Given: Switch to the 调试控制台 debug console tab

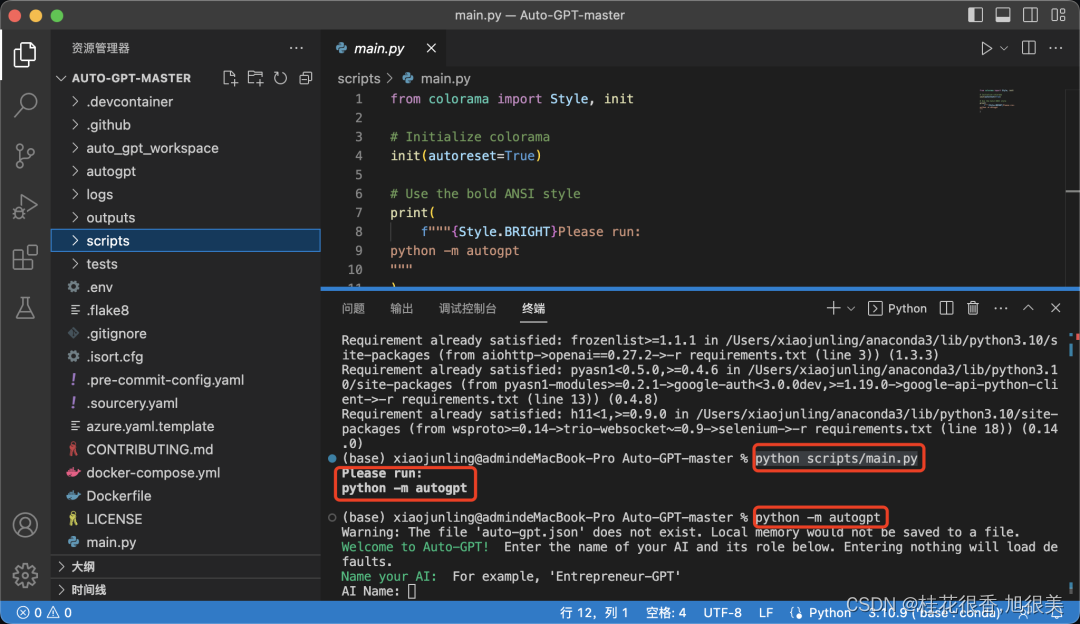Looking at the screenshot, I should [x=467, y=308].
